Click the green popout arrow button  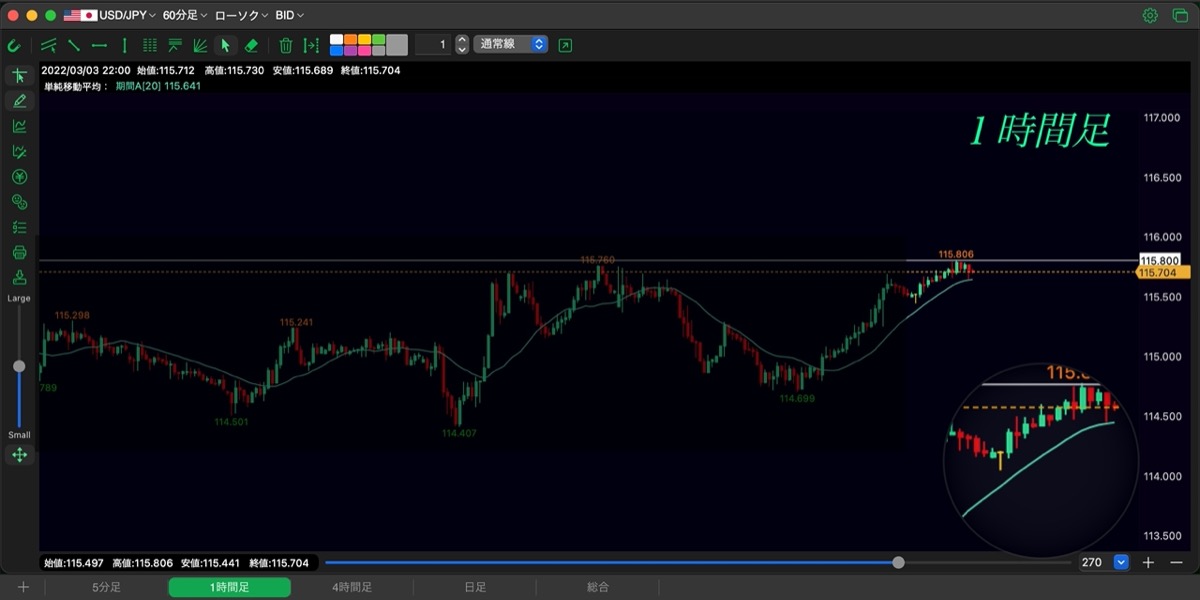click(x=565, y=45)
